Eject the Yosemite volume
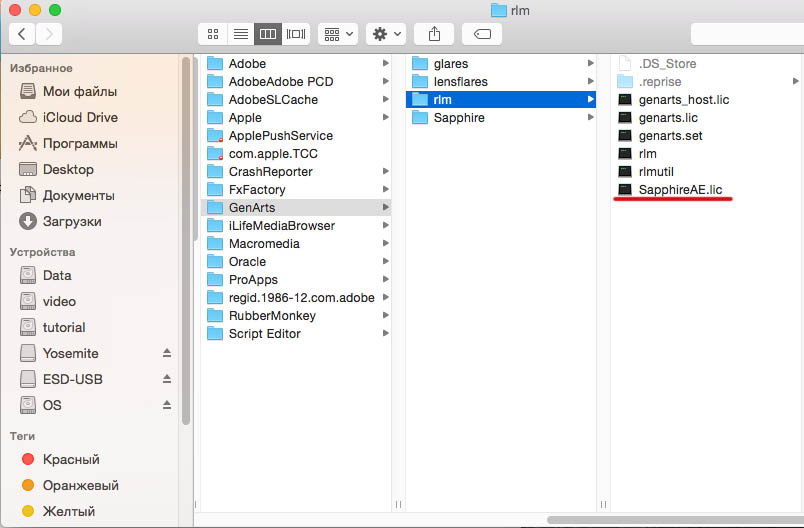 (167, 353)
